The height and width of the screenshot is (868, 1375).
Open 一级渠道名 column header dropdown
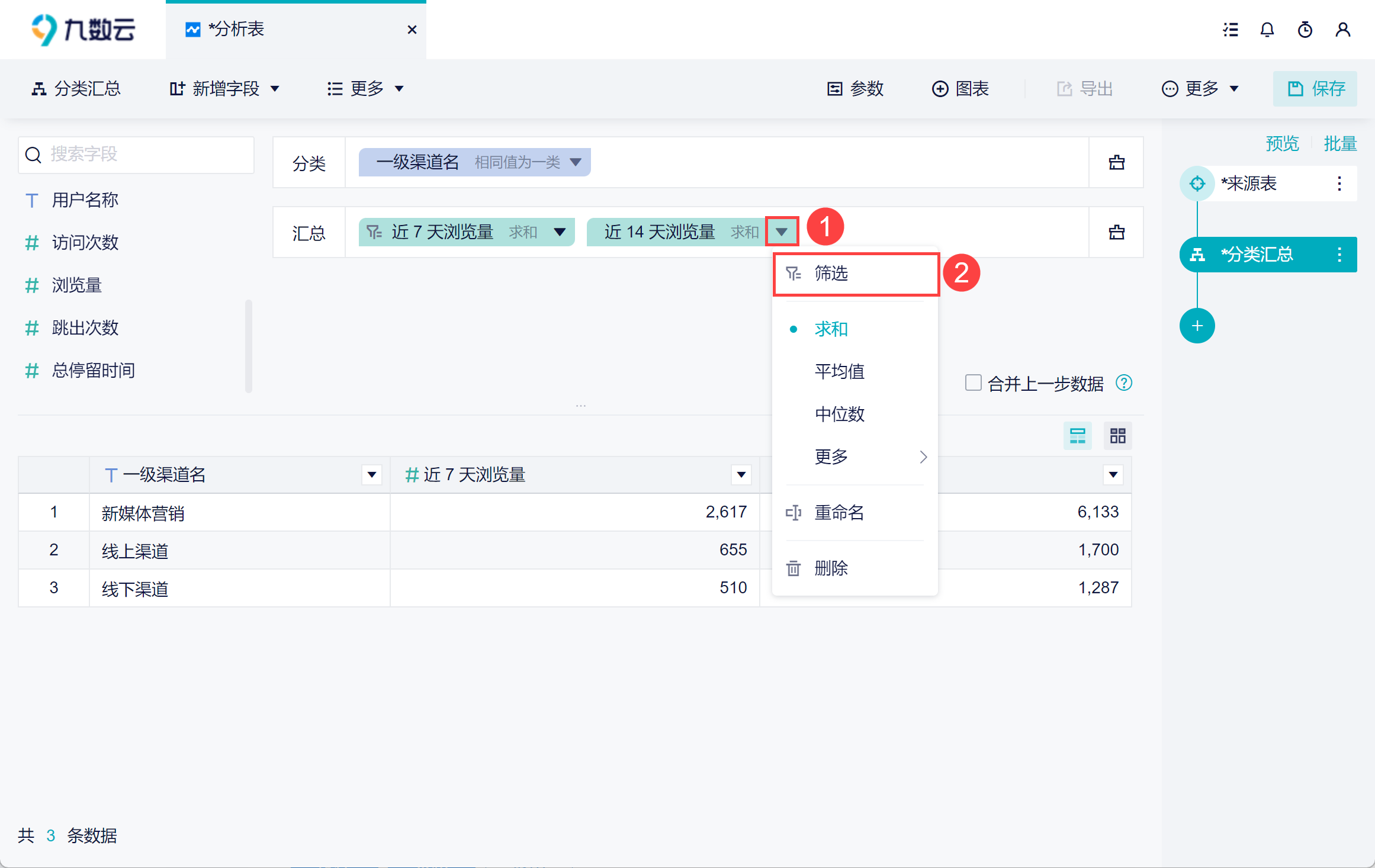[371, 474]
